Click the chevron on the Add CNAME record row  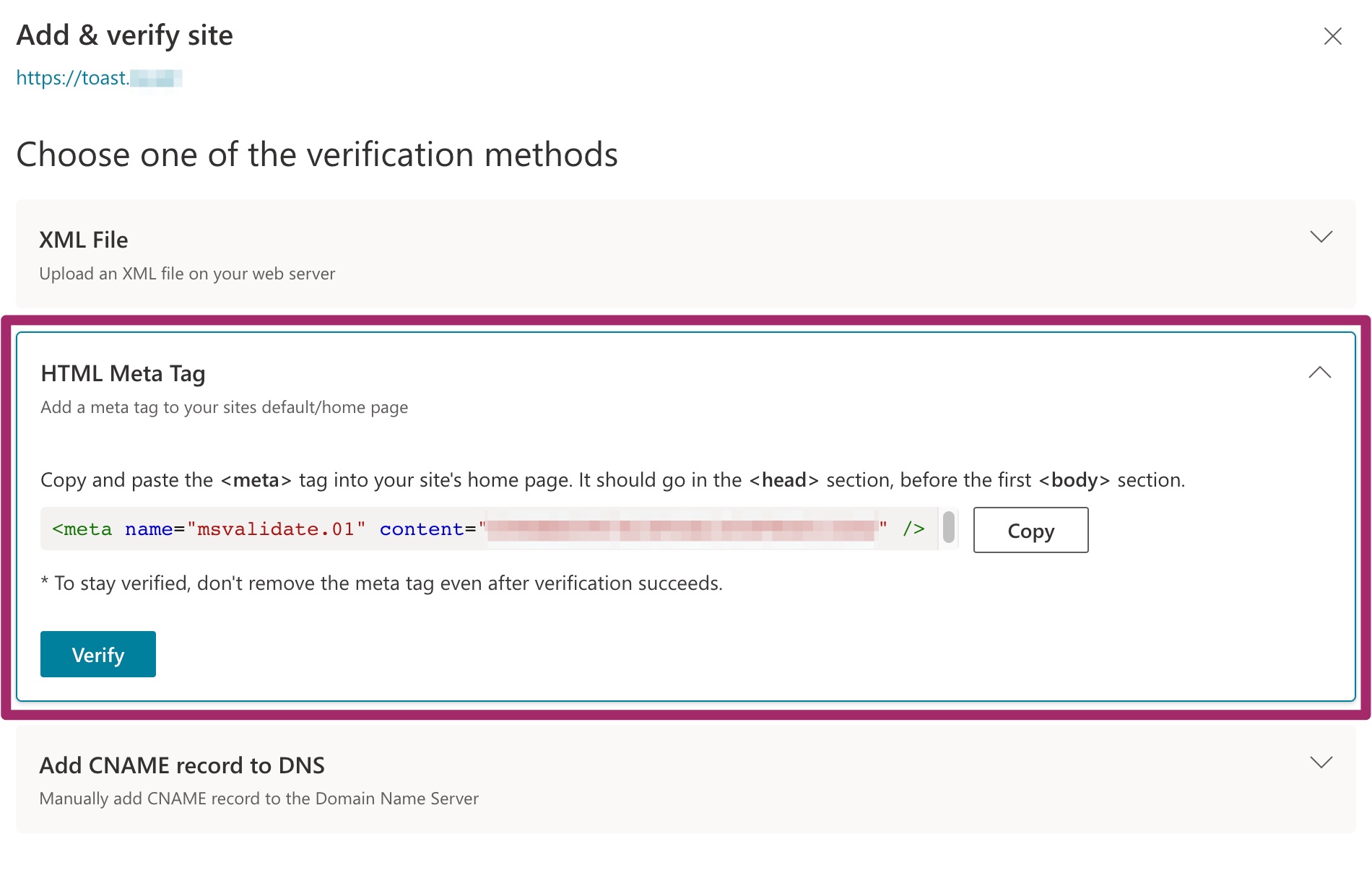pos(1322,762)
